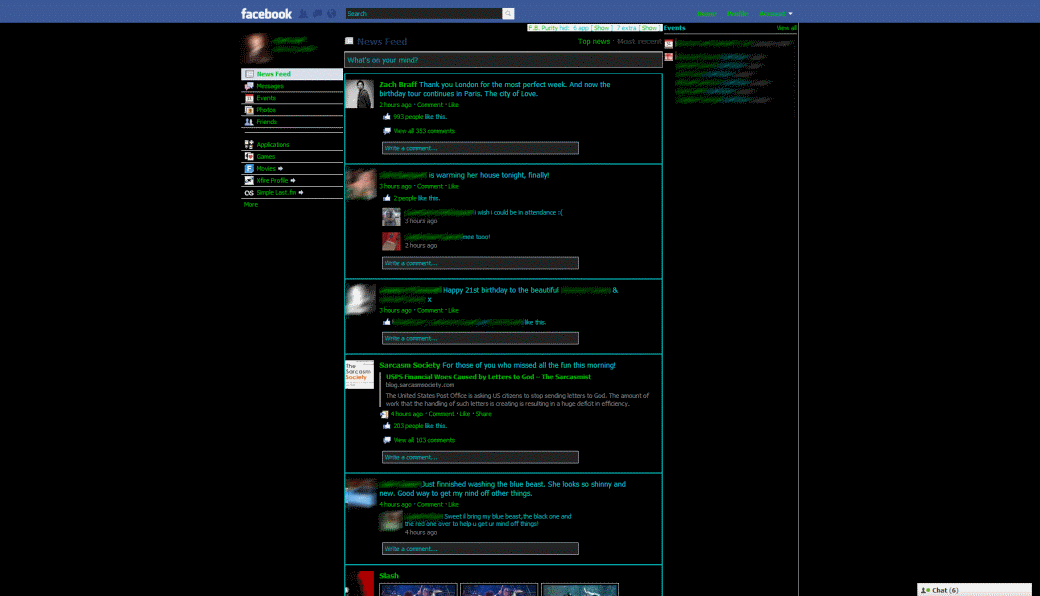Click the Facebook logo in the header
Viewport: 1040px width, 596px height.
(x=266, y=13)
